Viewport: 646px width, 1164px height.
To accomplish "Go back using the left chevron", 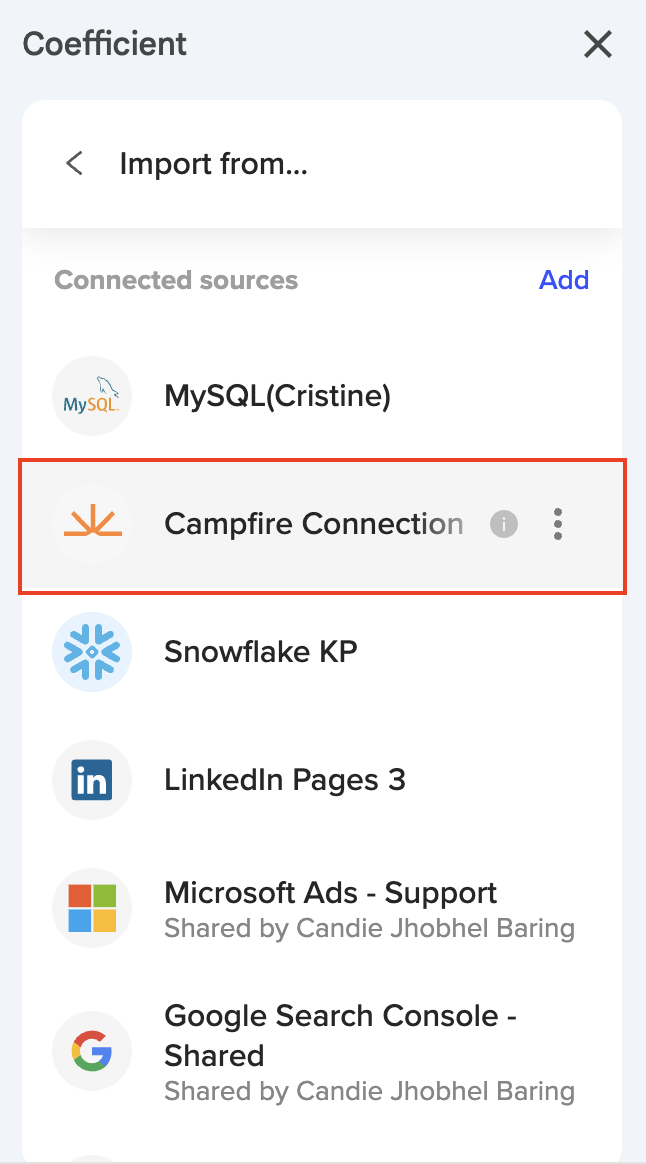I will click(x=74, y=163).
